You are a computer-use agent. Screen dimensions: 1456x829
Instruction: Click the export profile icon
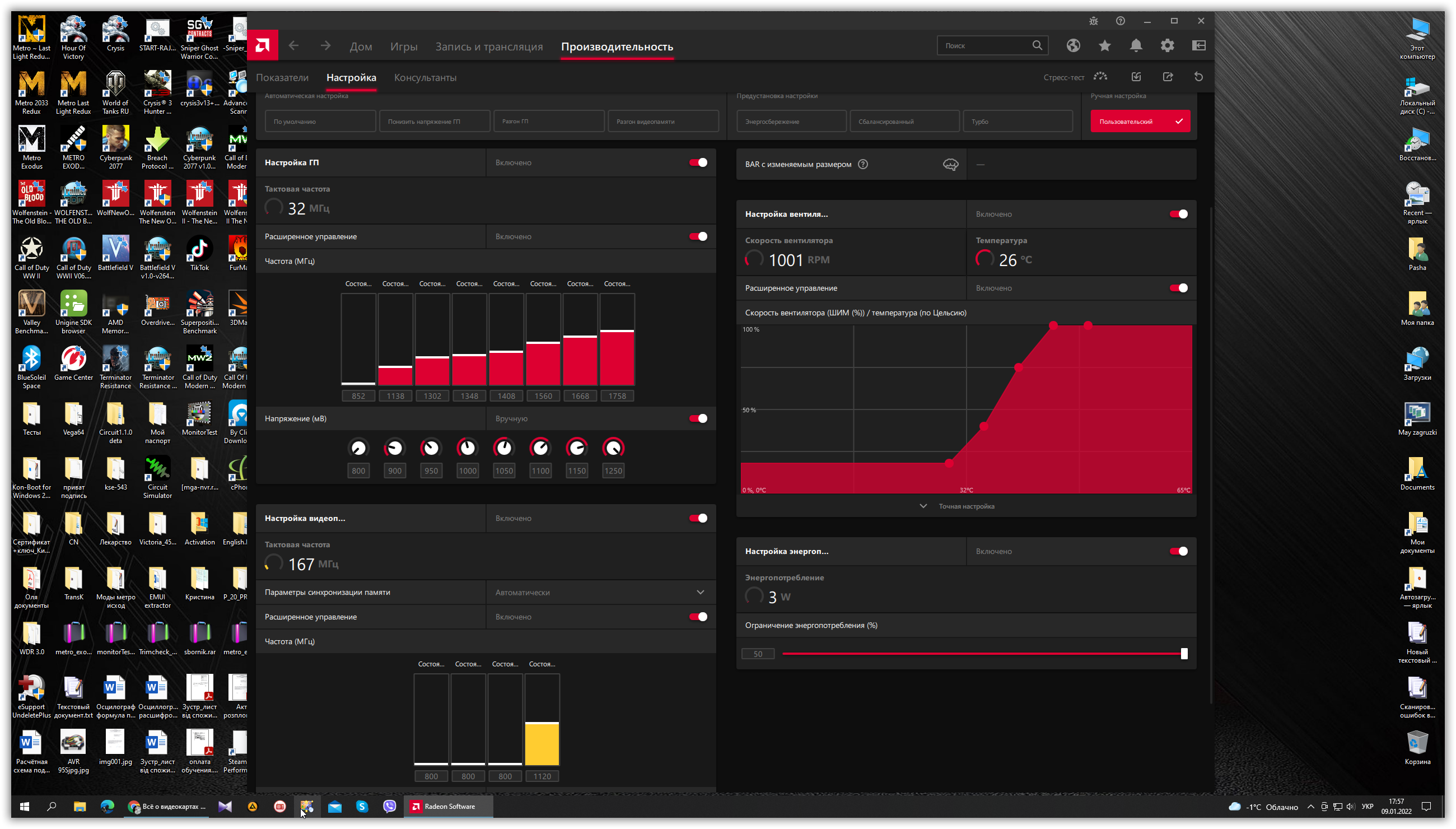pyautogui.click(x=1168, y=77)
